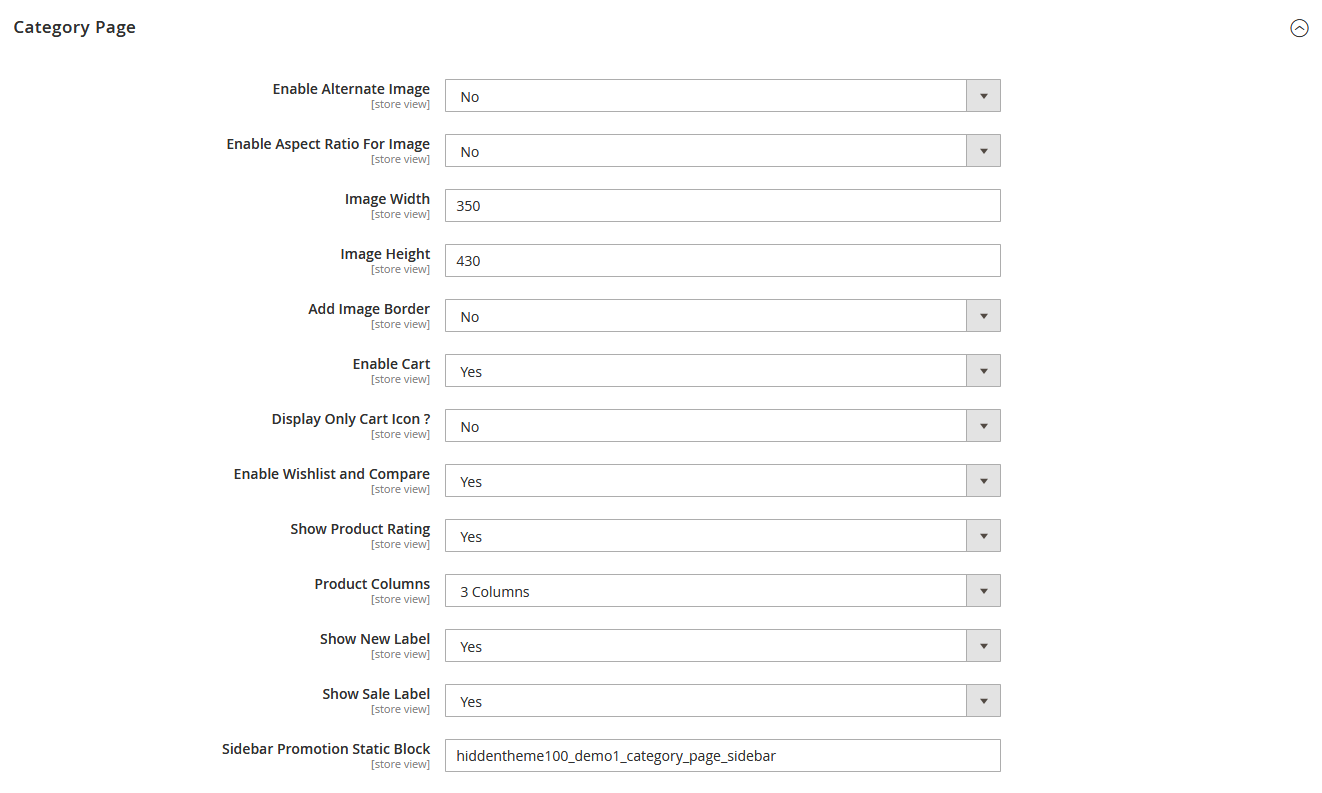The image size is (1322, 793).
Task: Click the store view link under Image Width
Action: [400, 213]
